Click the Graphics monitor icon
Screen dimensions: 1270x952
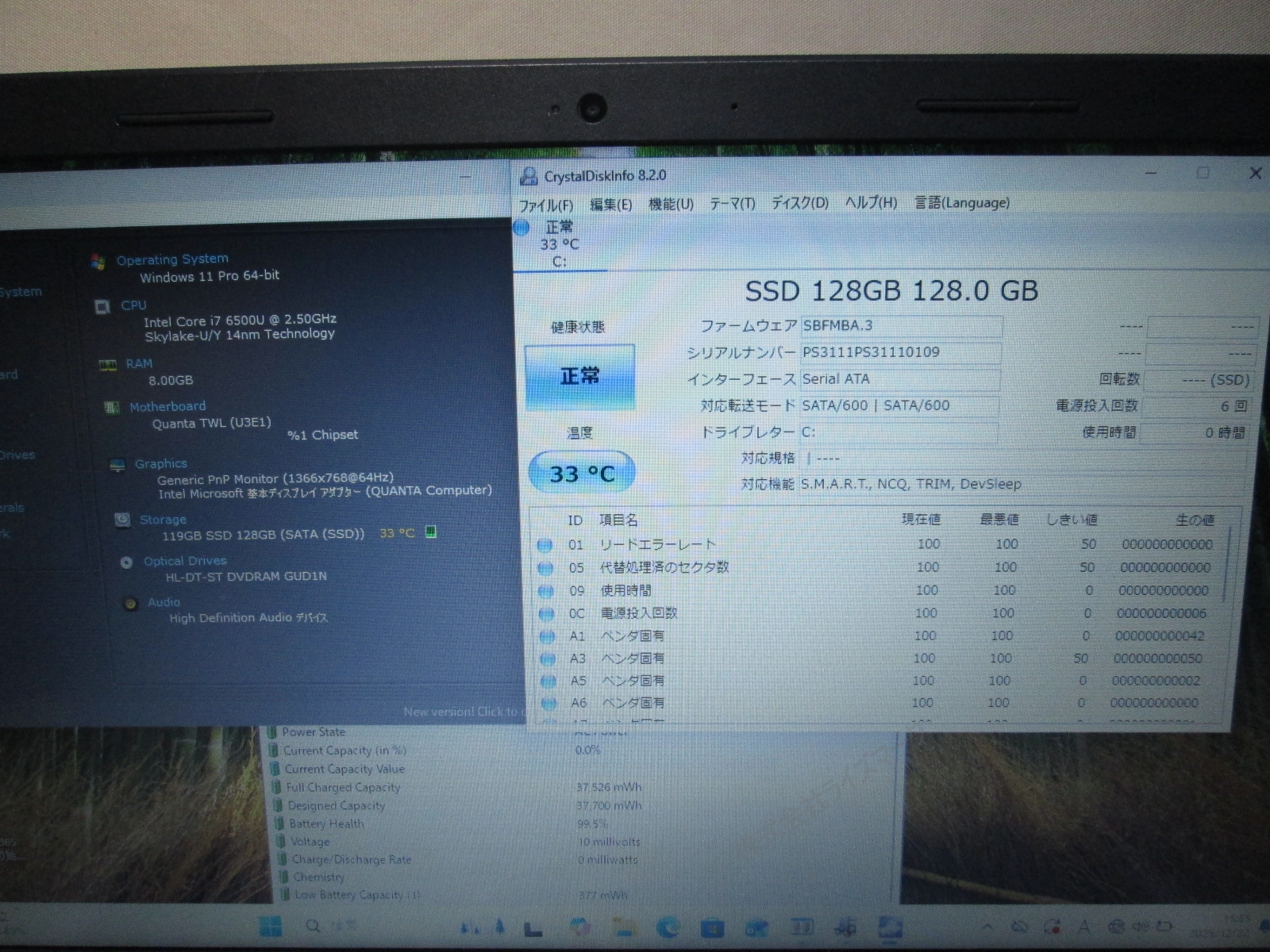click(x=117, y=464)
